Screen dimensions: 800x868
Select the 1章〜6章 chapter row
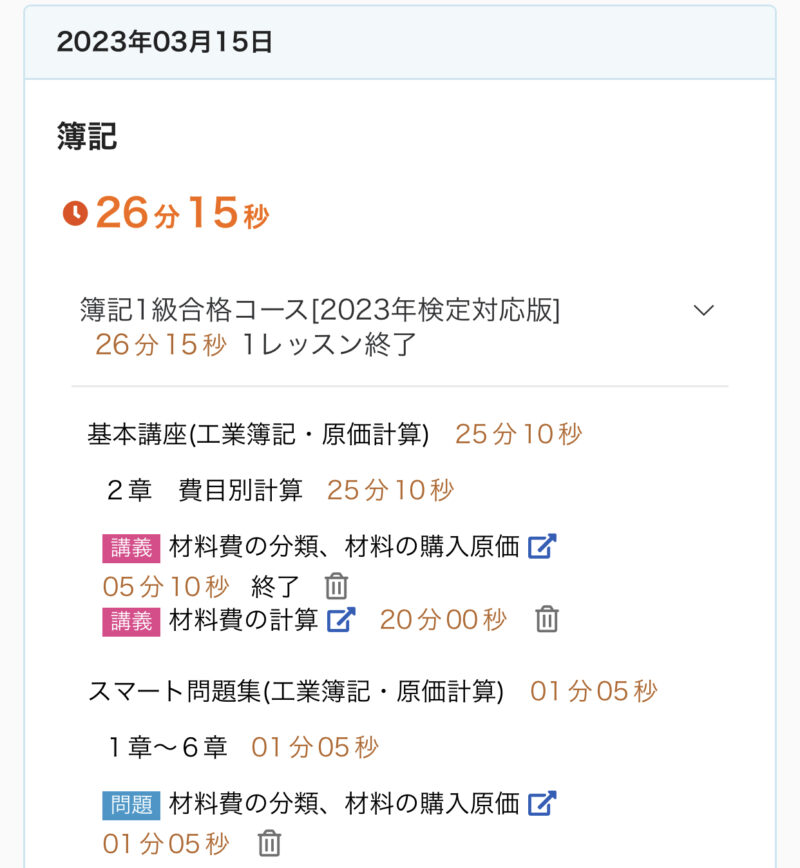point(168,747)
